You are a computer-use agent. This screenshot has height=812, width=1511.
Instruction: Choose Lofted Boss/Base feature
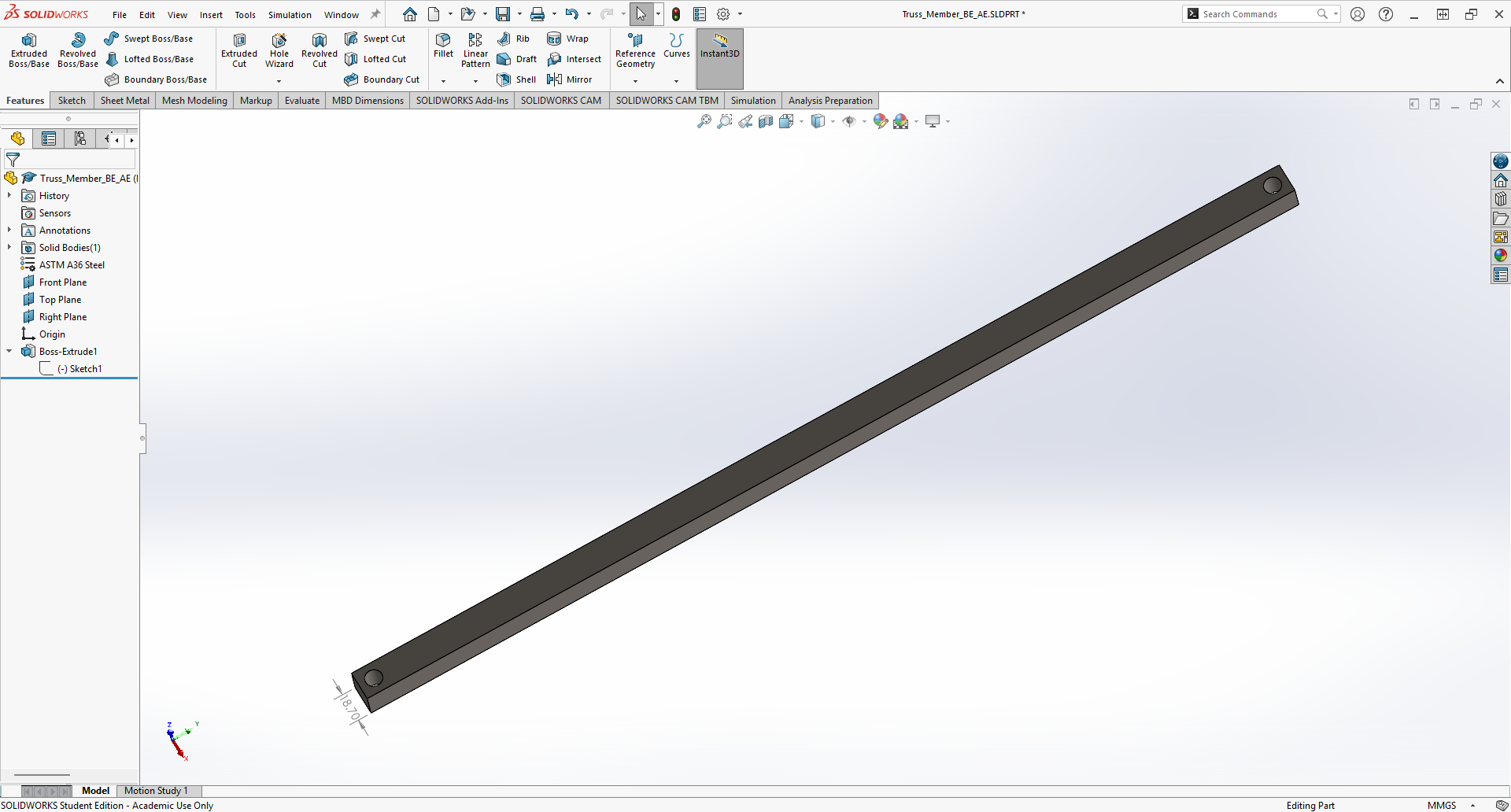click(149, 59)
